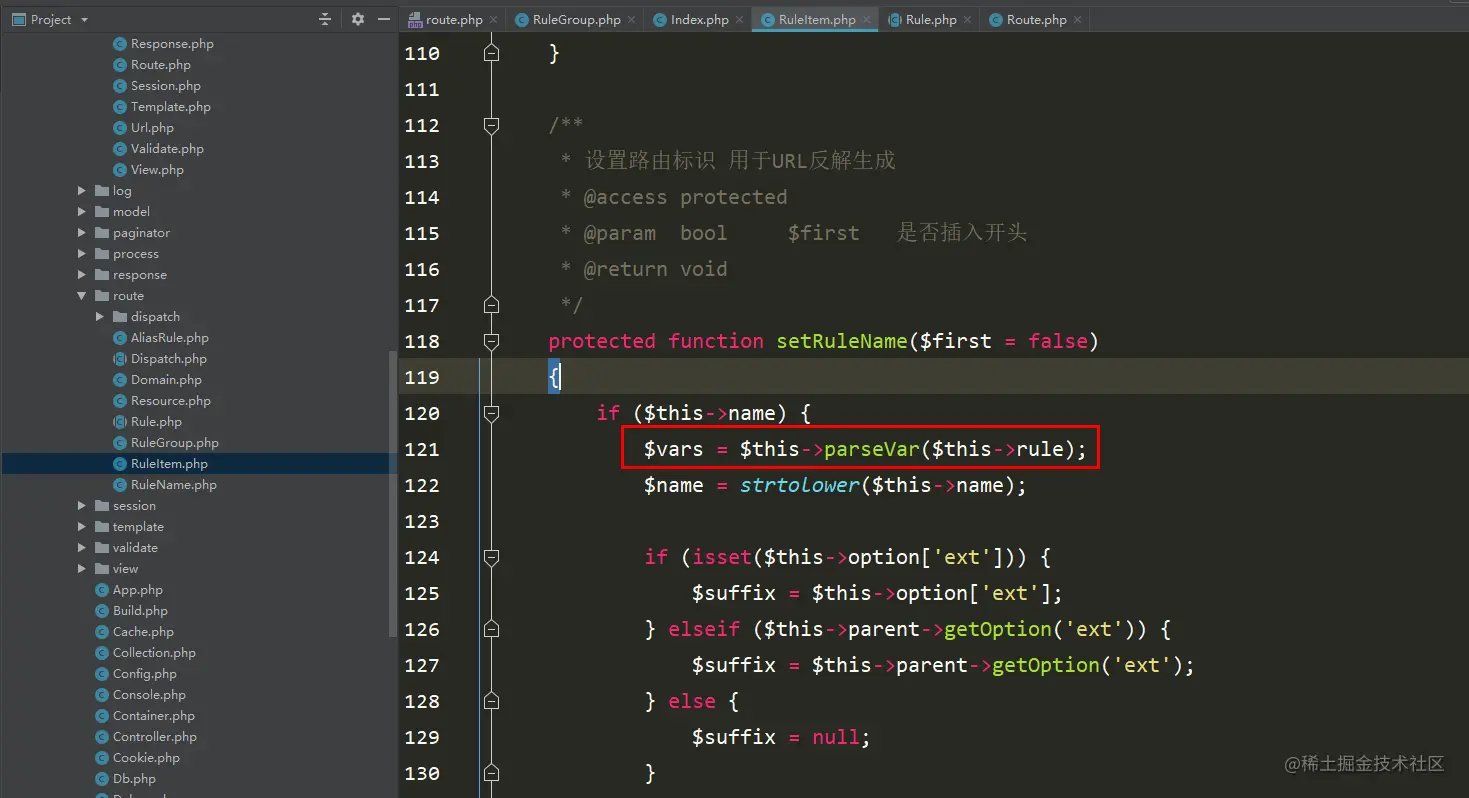Click line number 122 in gutter
1469x798 pixels.
pyautogui.click(x=422, y=485)
